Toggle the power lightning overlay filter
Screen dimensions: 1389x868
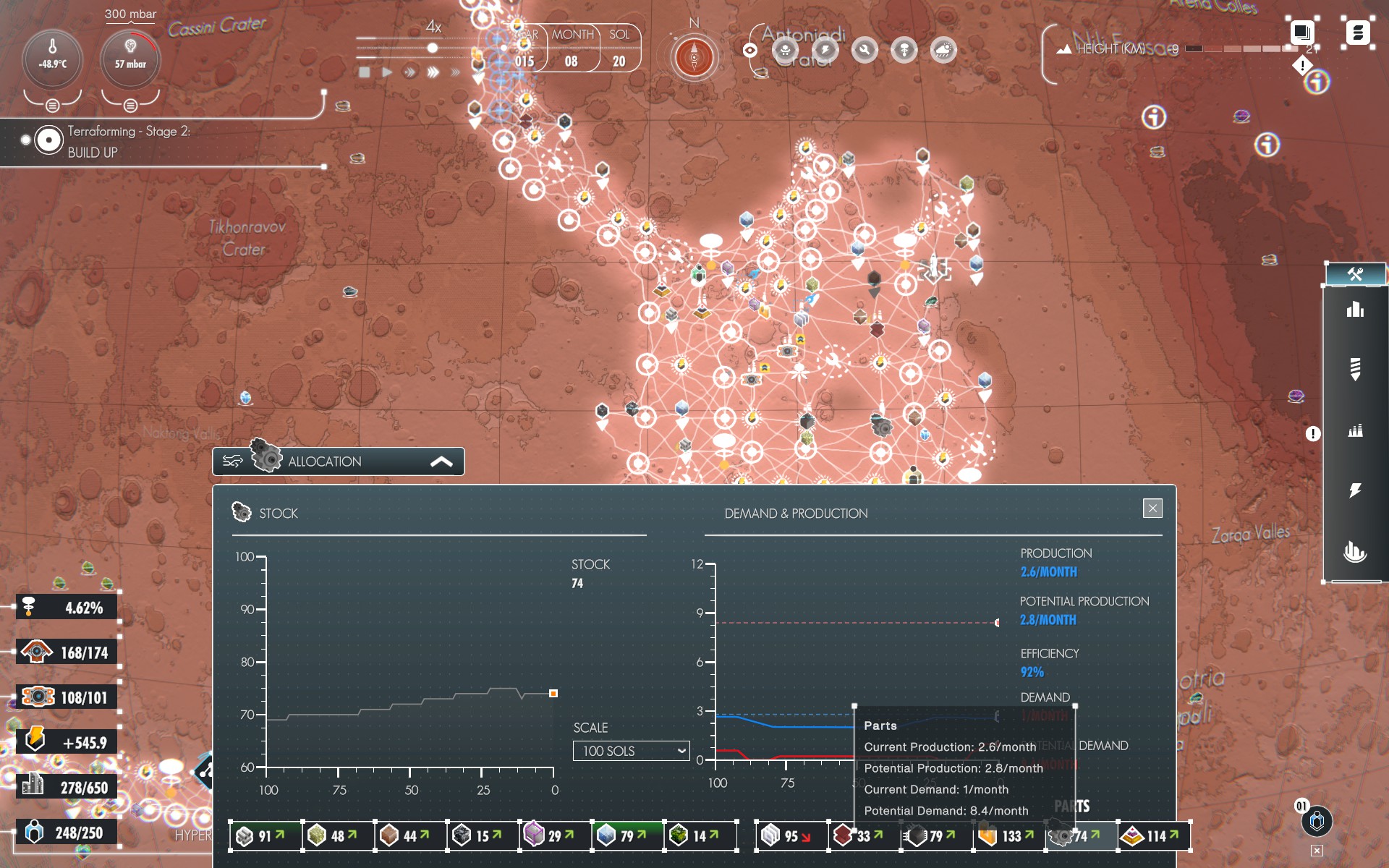point(825,50)
